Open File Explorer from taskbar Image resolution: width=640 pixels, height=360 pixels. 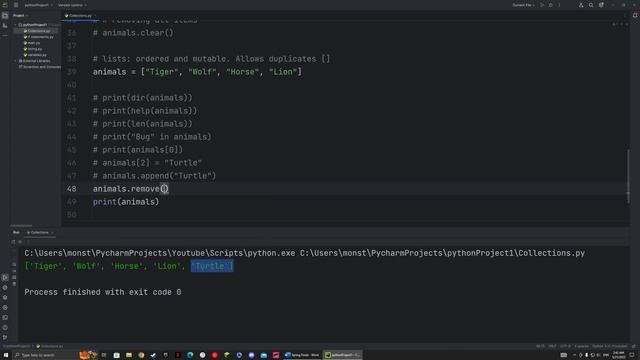129,355
